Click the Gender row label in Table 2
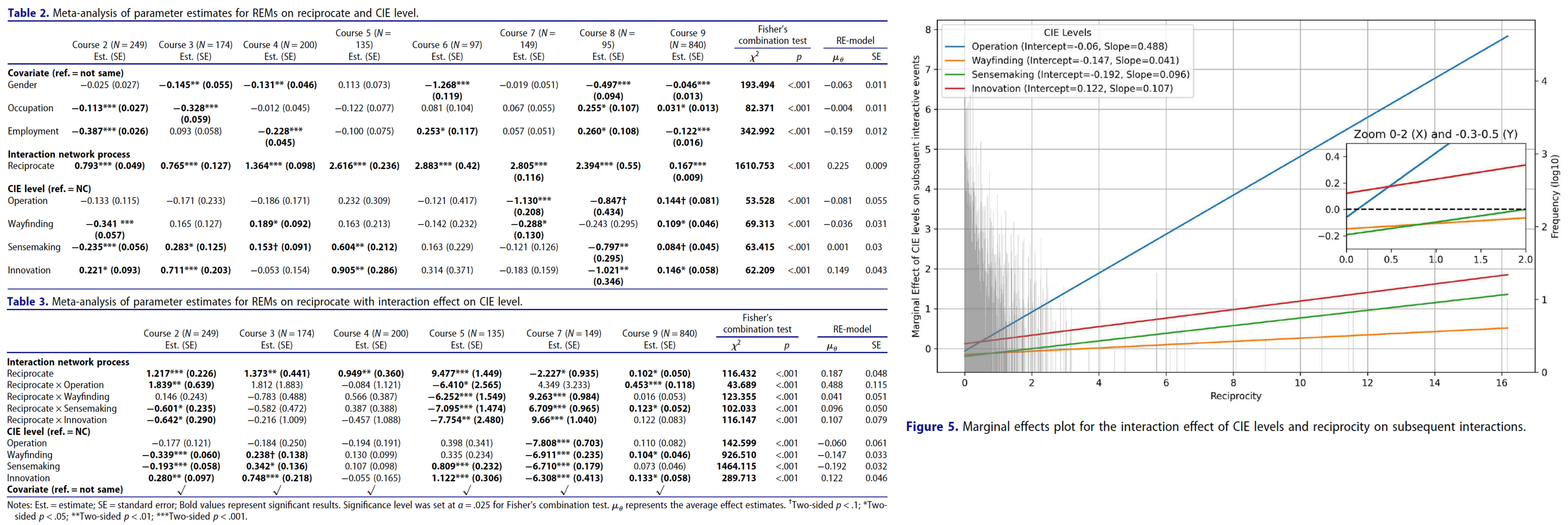 pos(23,84)
